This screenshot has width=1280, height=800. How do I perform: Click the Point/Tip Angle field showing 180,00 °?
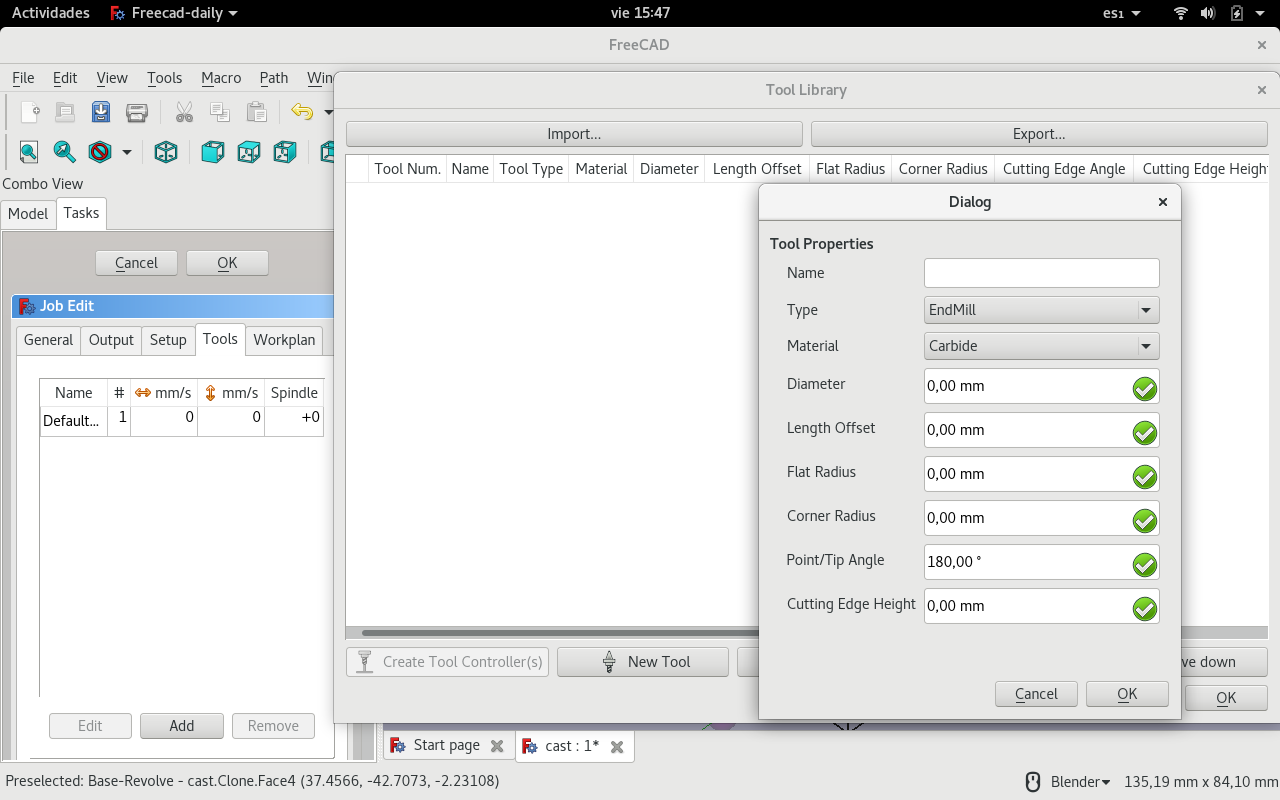(x=1042, y=562)
